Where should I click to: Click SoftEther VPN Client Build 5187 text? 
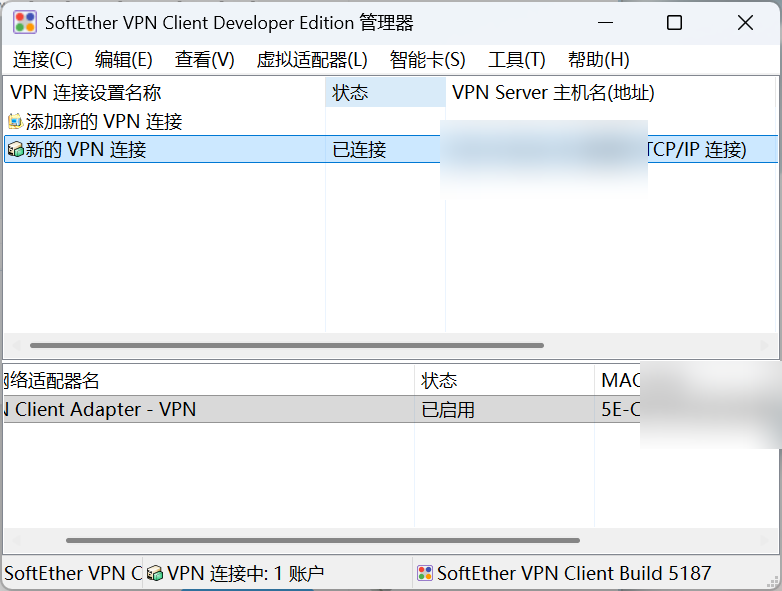tap(574, 574)
